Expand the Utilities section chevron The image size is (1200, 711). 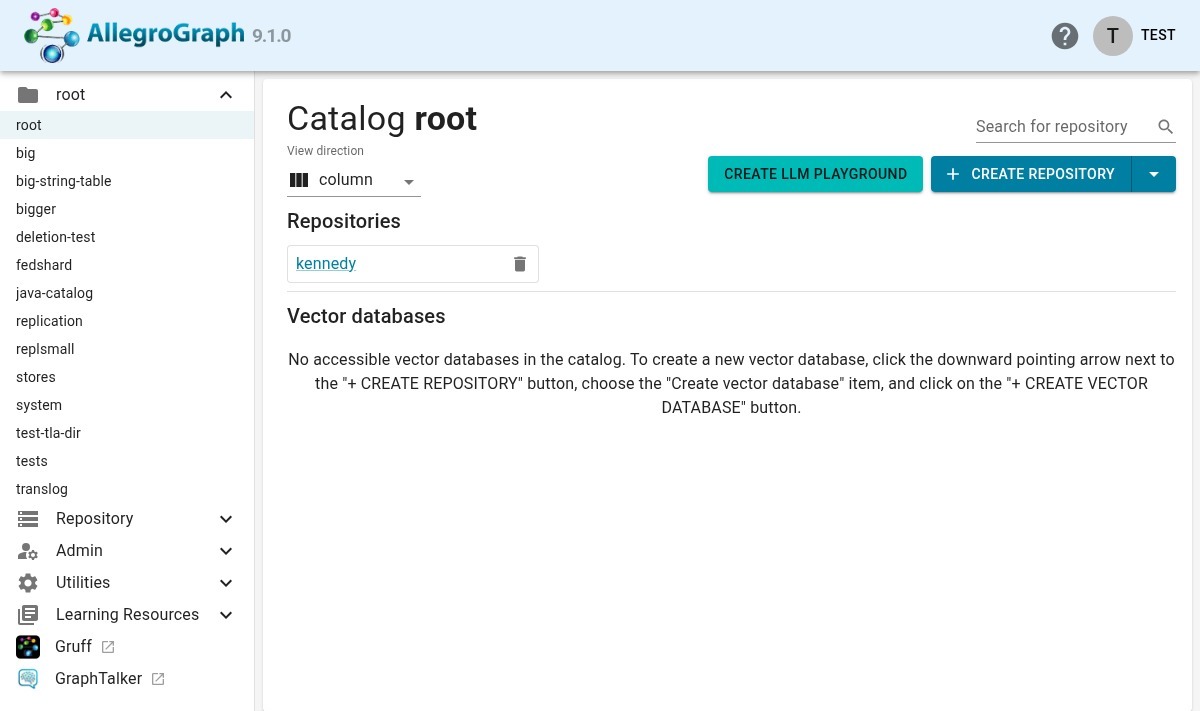click(226, 583)
